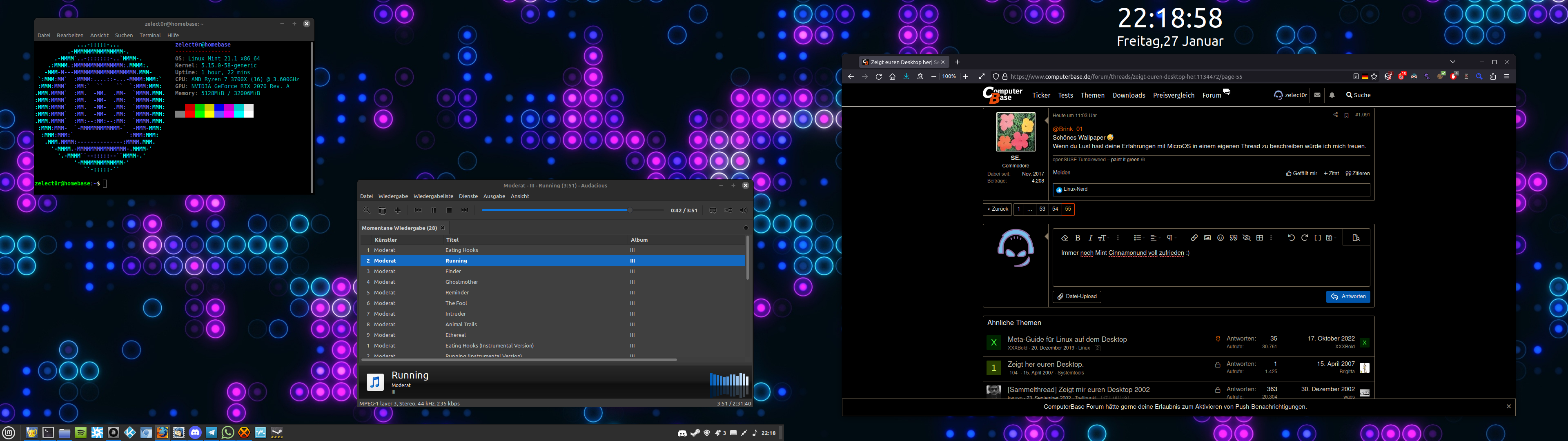
Task: Insert spoiler using crossed-eye icon
Action: [1247, 238]
